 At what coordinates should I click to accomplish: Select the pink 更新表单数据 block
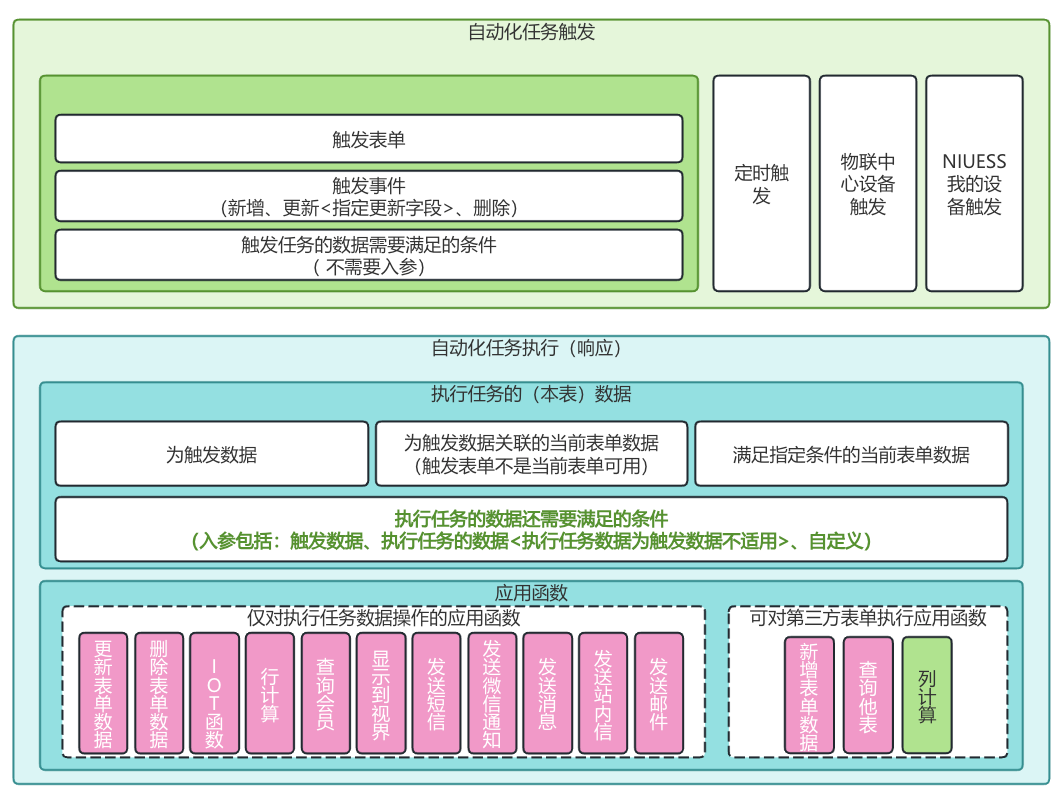[103, 693]
